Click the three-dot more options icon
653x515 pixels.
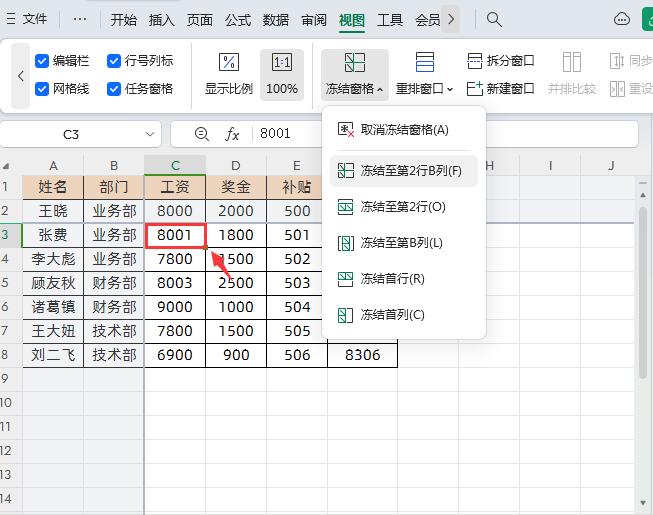coord(80,19)
